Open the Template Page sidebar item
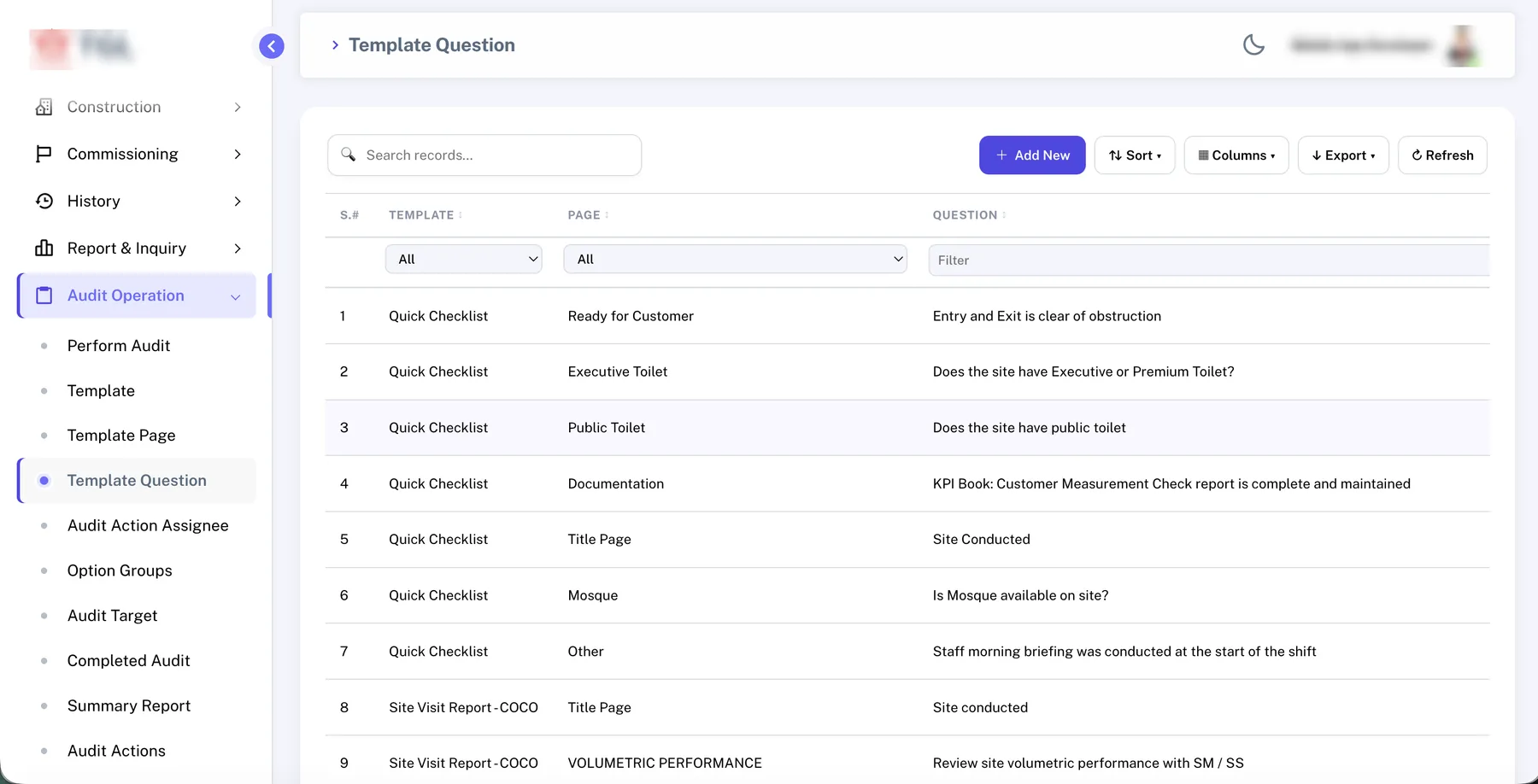 click(121, 436)
